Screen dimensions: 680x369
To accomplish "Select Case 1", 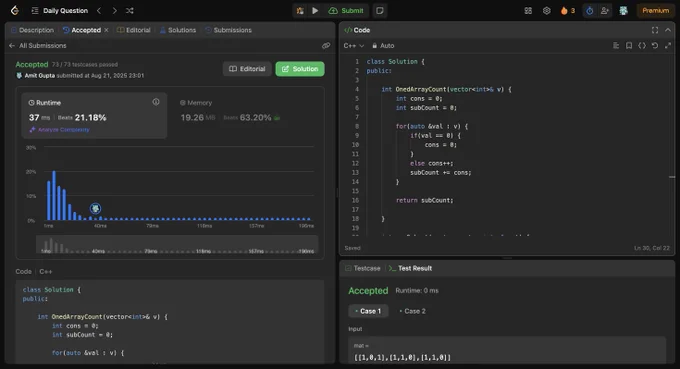I will pyautogui.click(x=368, y=311).
